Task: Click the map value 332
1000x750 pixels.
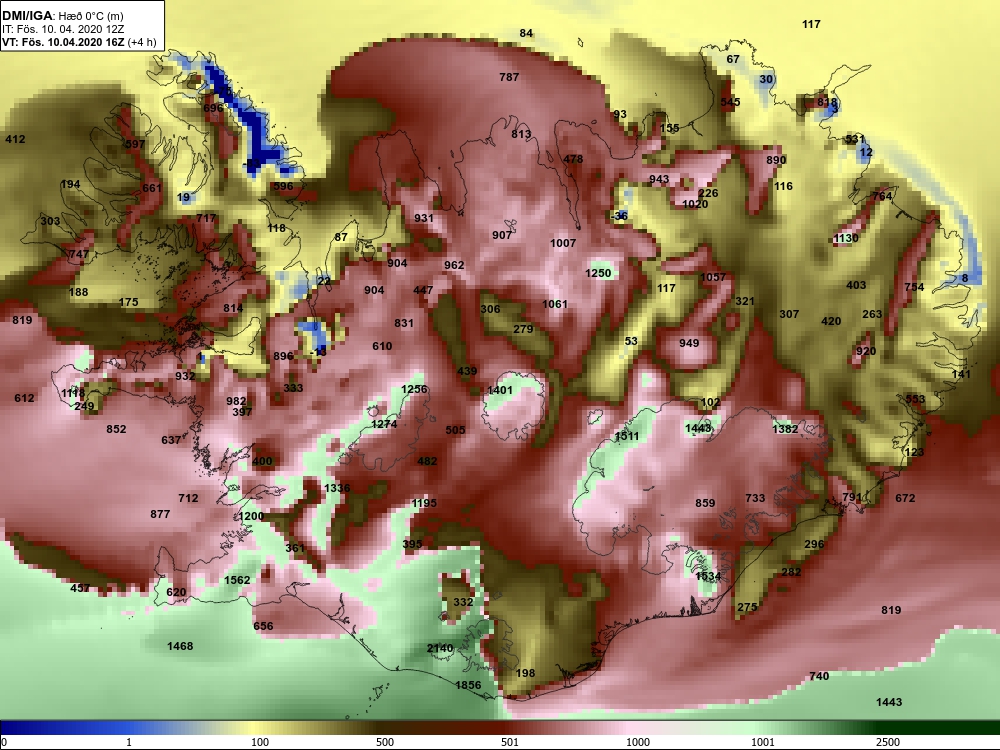Action: 463,602
